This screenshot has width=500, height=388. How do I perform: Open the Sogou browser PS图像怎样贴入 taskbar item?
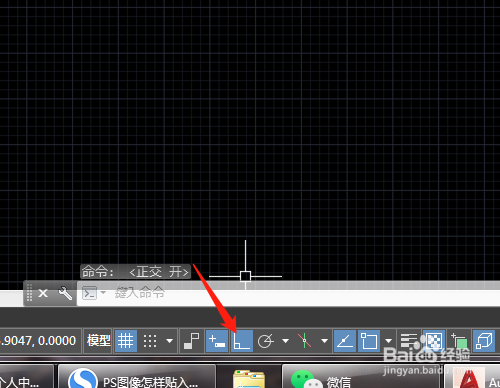pyautogui.click(x=137, y=377)
